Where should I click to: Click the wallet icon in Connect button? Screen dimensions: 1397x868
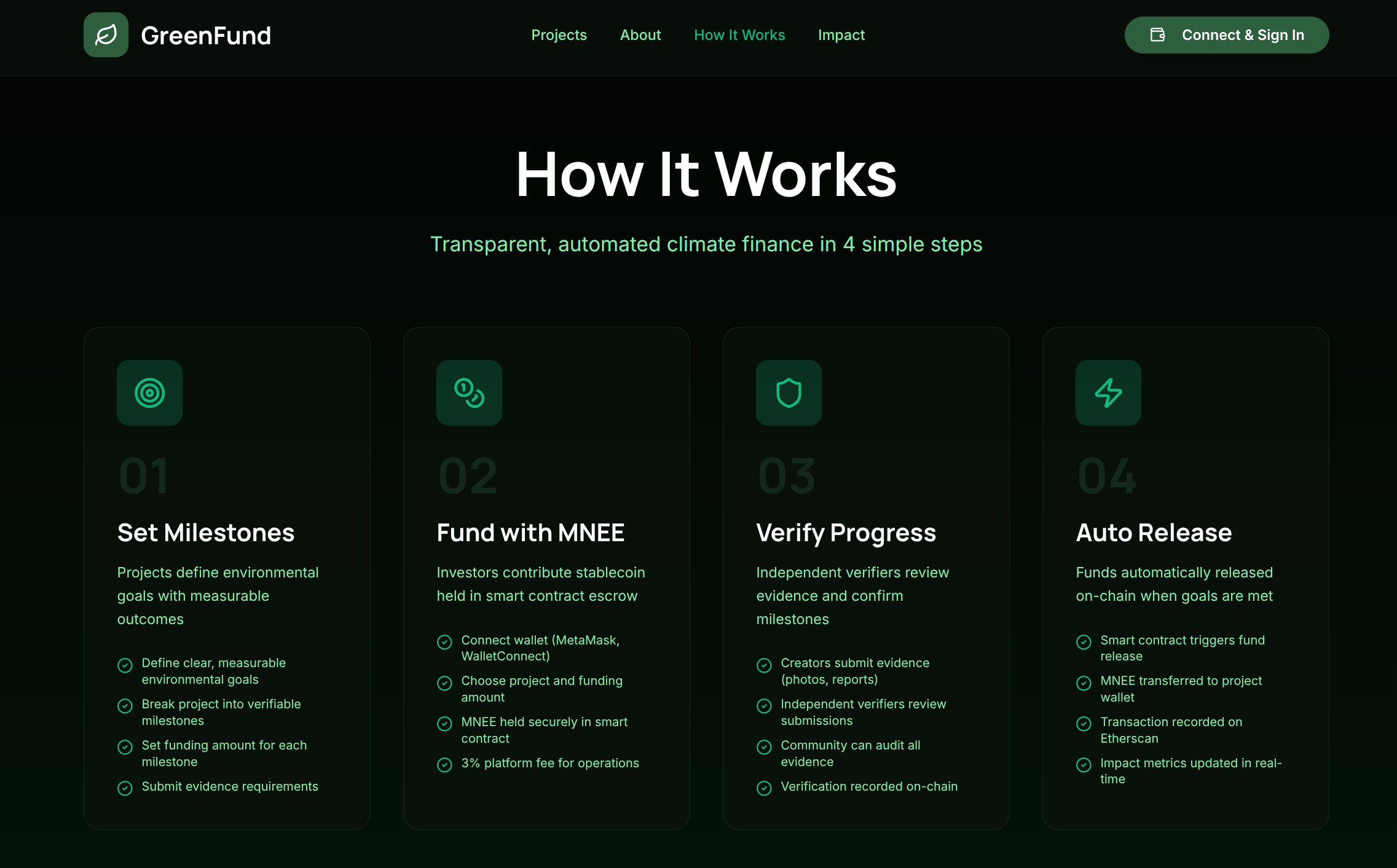point(1157,35)
